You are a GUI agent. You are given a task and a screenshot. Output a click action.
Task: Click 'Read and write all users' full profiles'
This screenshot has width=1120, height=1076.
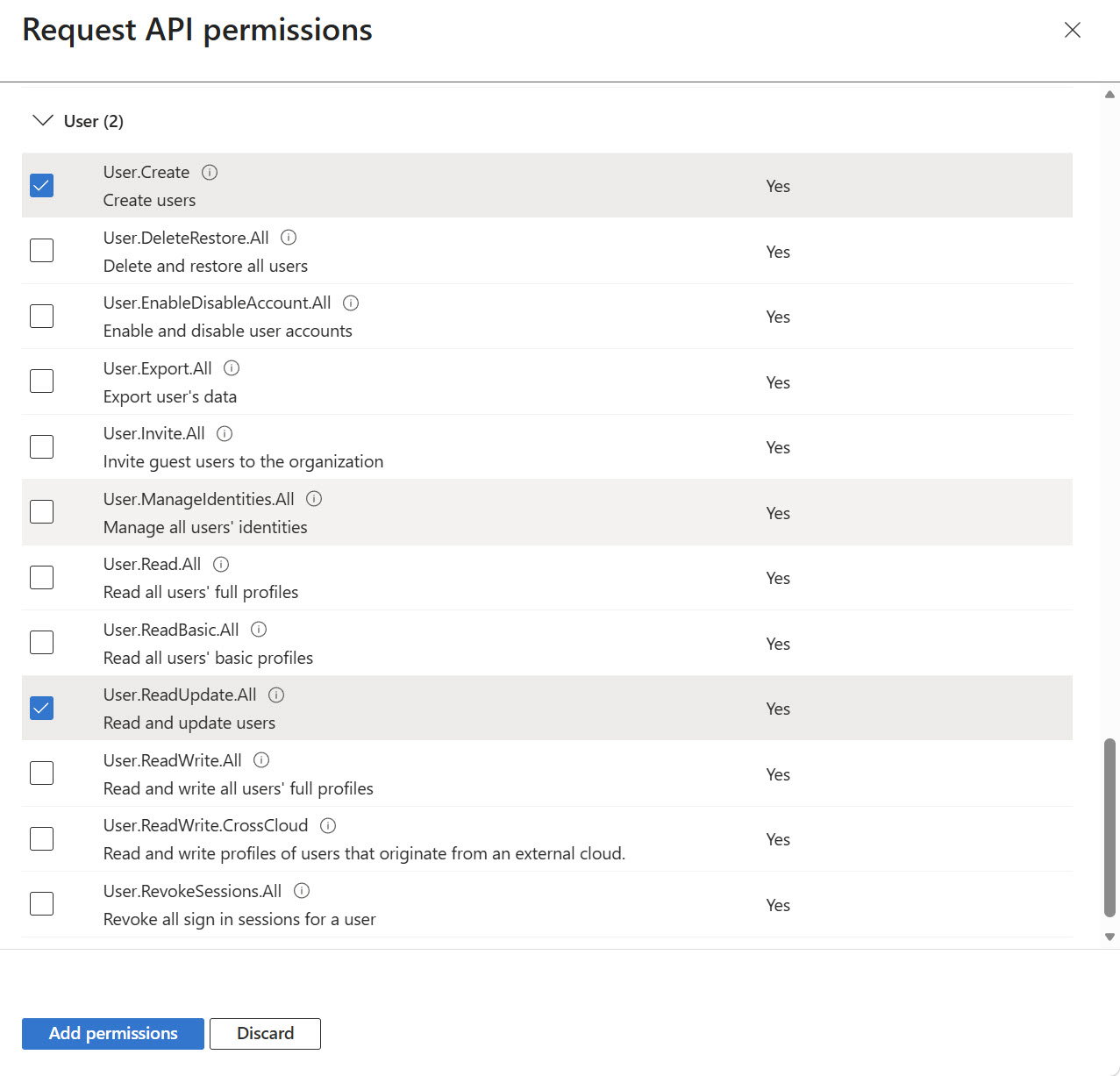coord(239,789)
